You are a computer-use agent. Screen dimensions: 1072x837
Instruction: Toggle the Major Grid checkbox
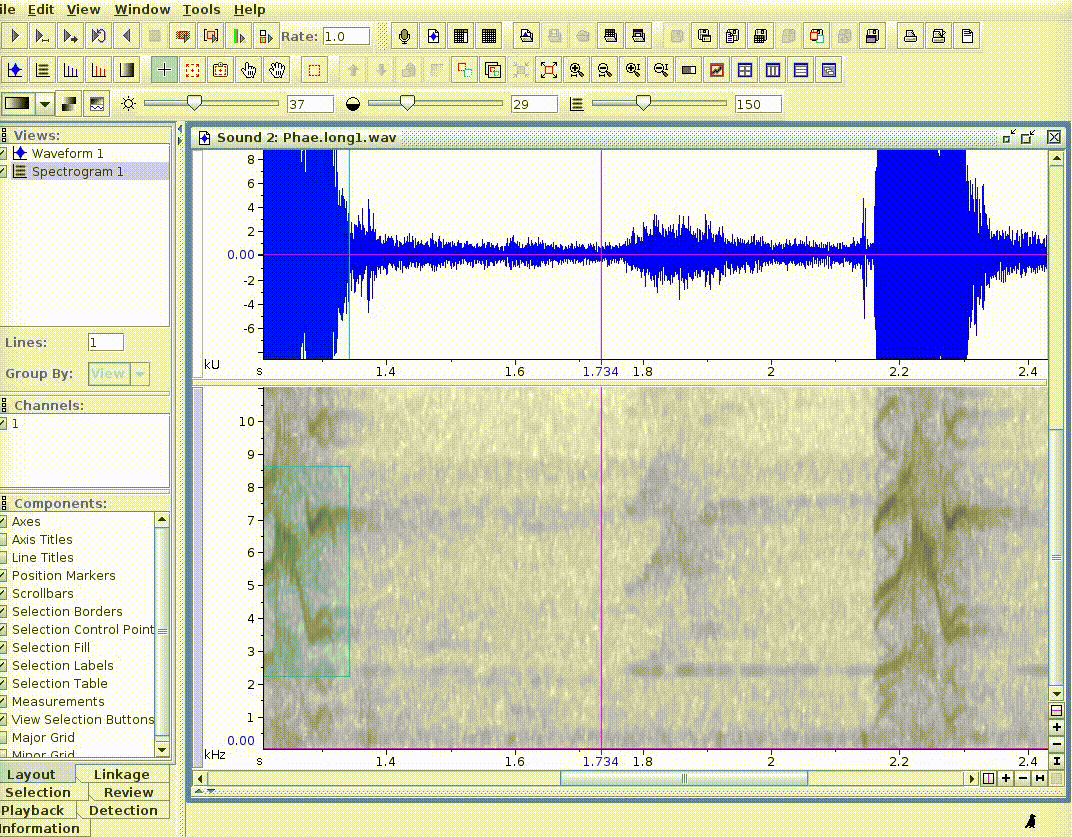(3, 738)
